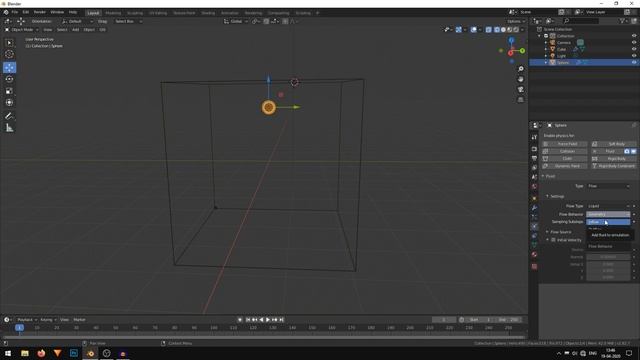The width and height of the screenshot is (640, 360).
Task: Toggle Fluid render visibility button
Action: 627,151
